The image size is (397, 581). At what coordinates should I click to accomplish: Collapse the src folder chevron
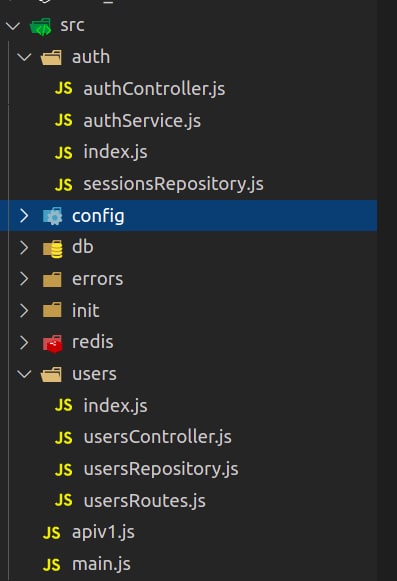point(13,26)
